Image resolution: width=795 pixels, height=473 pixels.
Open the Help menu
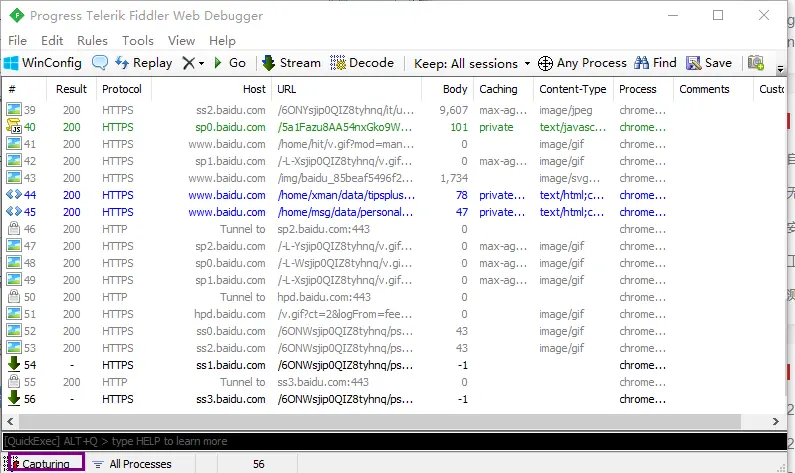pos(222,41)
